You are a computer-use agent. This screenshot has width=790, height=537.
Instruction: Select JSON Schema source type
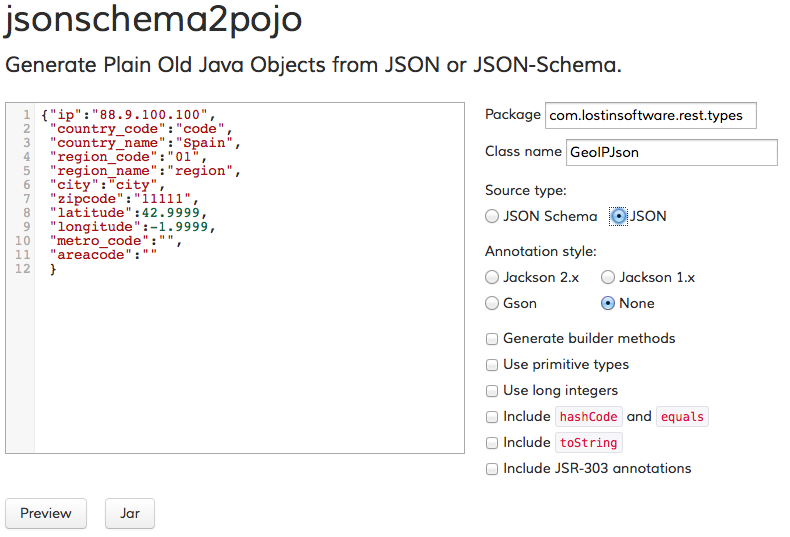click(492, 217)
